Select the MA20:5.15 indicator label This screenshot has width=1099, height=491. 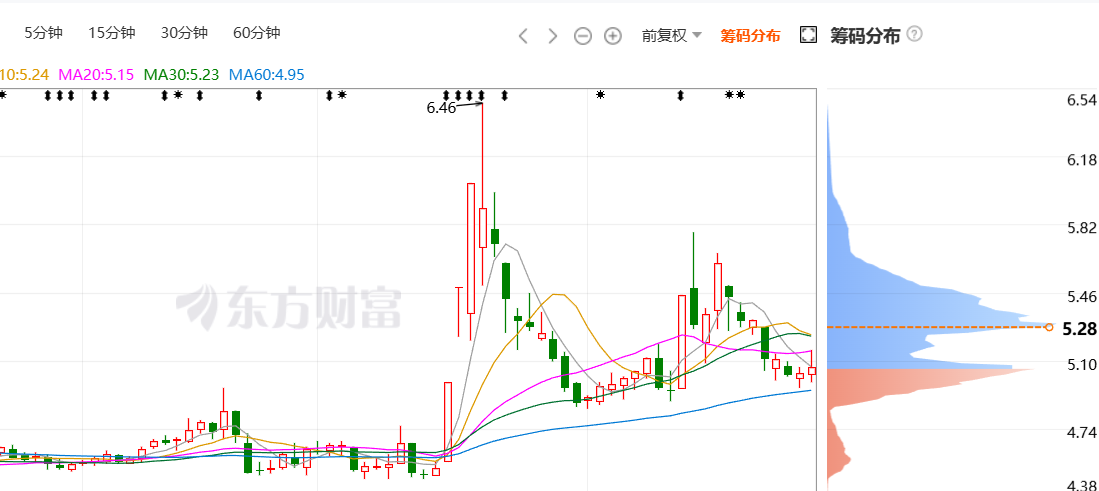tap(96, 74)
